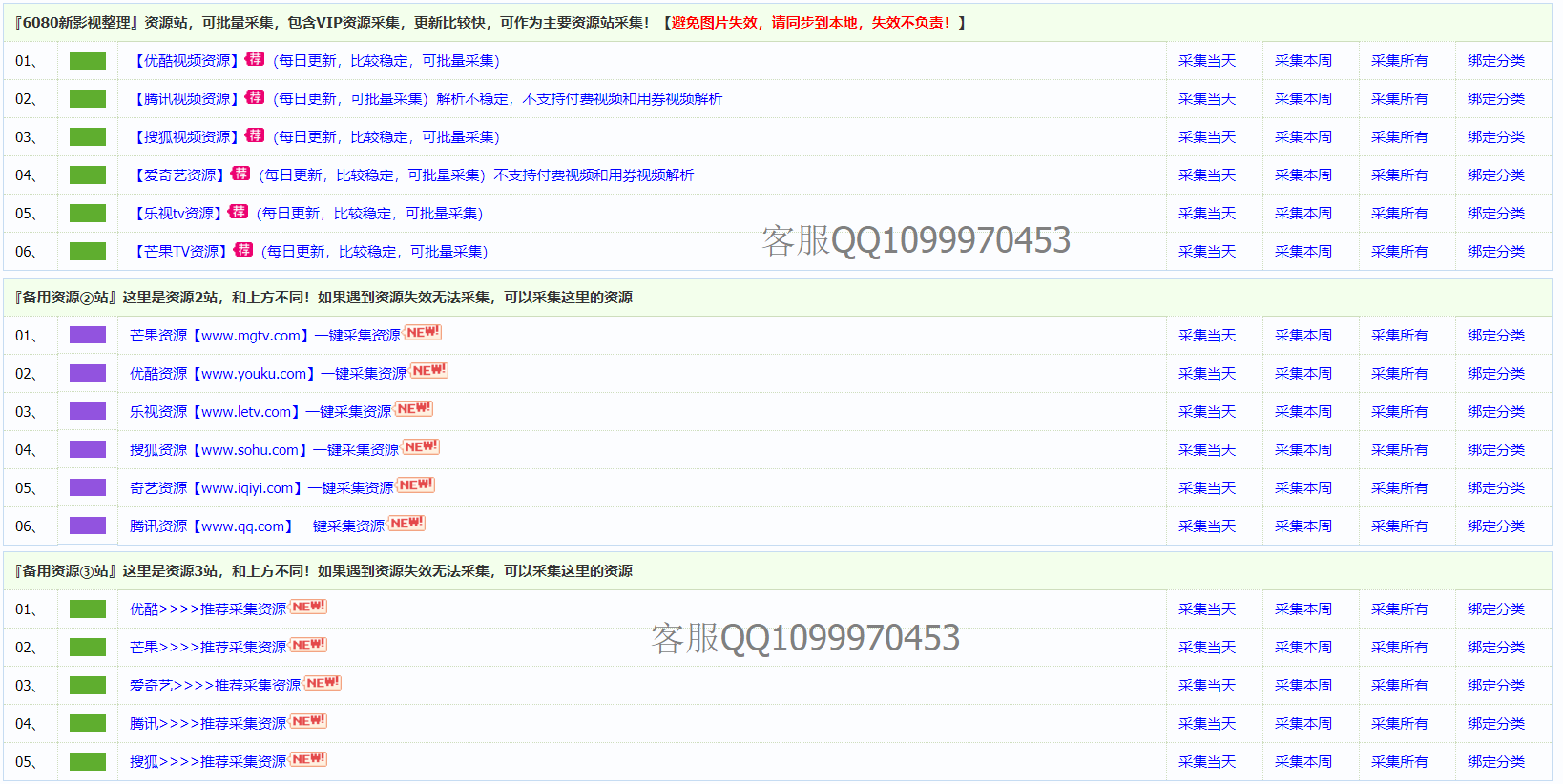Click 采集当天 in the 优酷>>>>推荐采集资源 row
Image resolution: width=1563 pixels, height=784 pixels.
click(1207, 609)
